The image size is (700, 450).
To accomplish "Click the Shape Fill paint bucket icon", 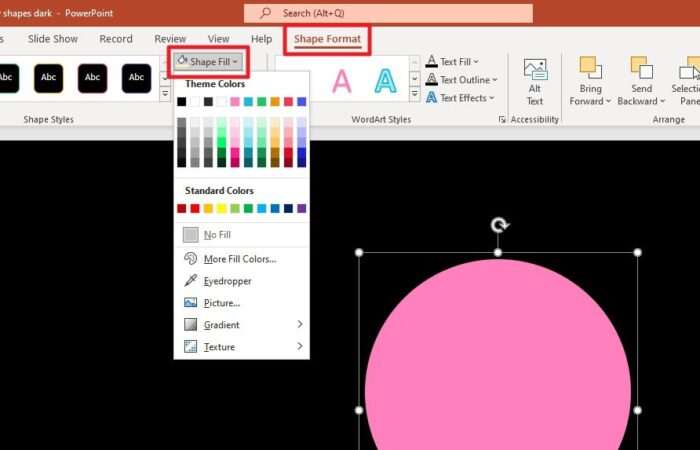I will point(182,61).
